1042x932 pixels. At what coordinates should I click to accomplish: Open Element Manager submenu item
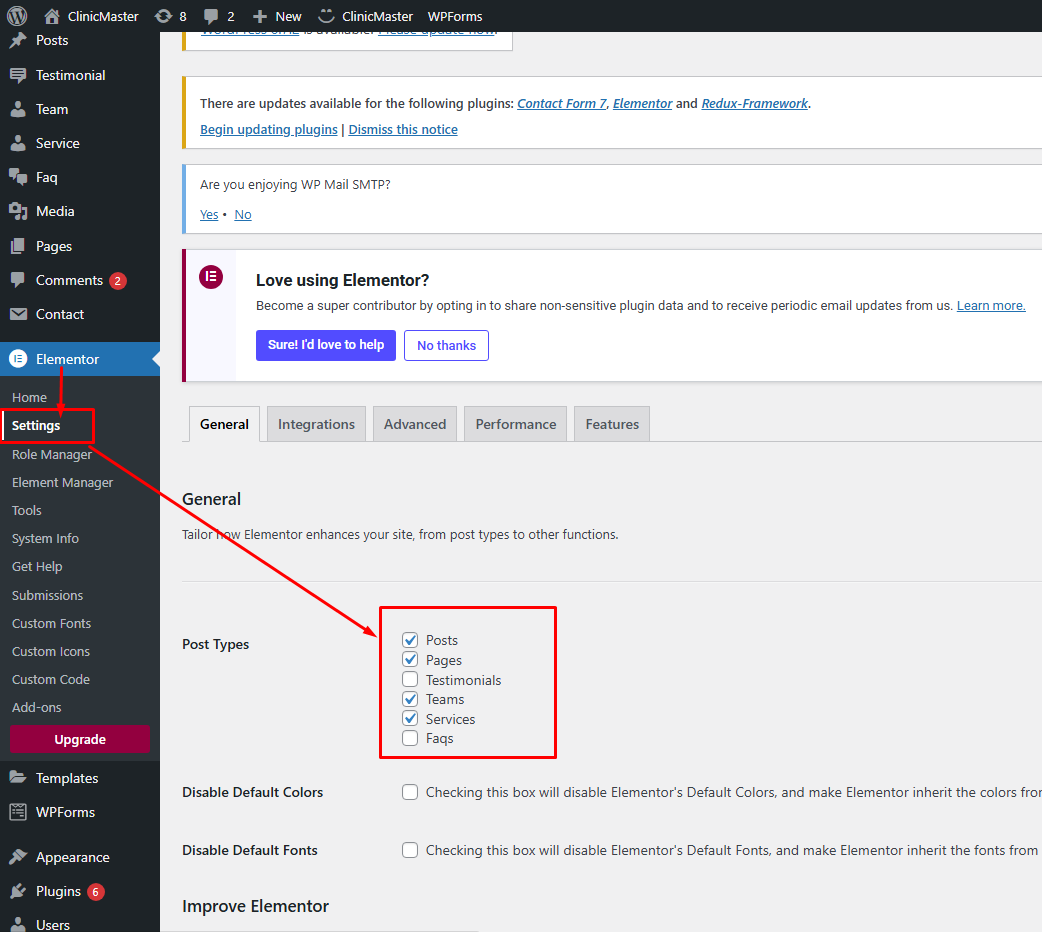point(62,483)
